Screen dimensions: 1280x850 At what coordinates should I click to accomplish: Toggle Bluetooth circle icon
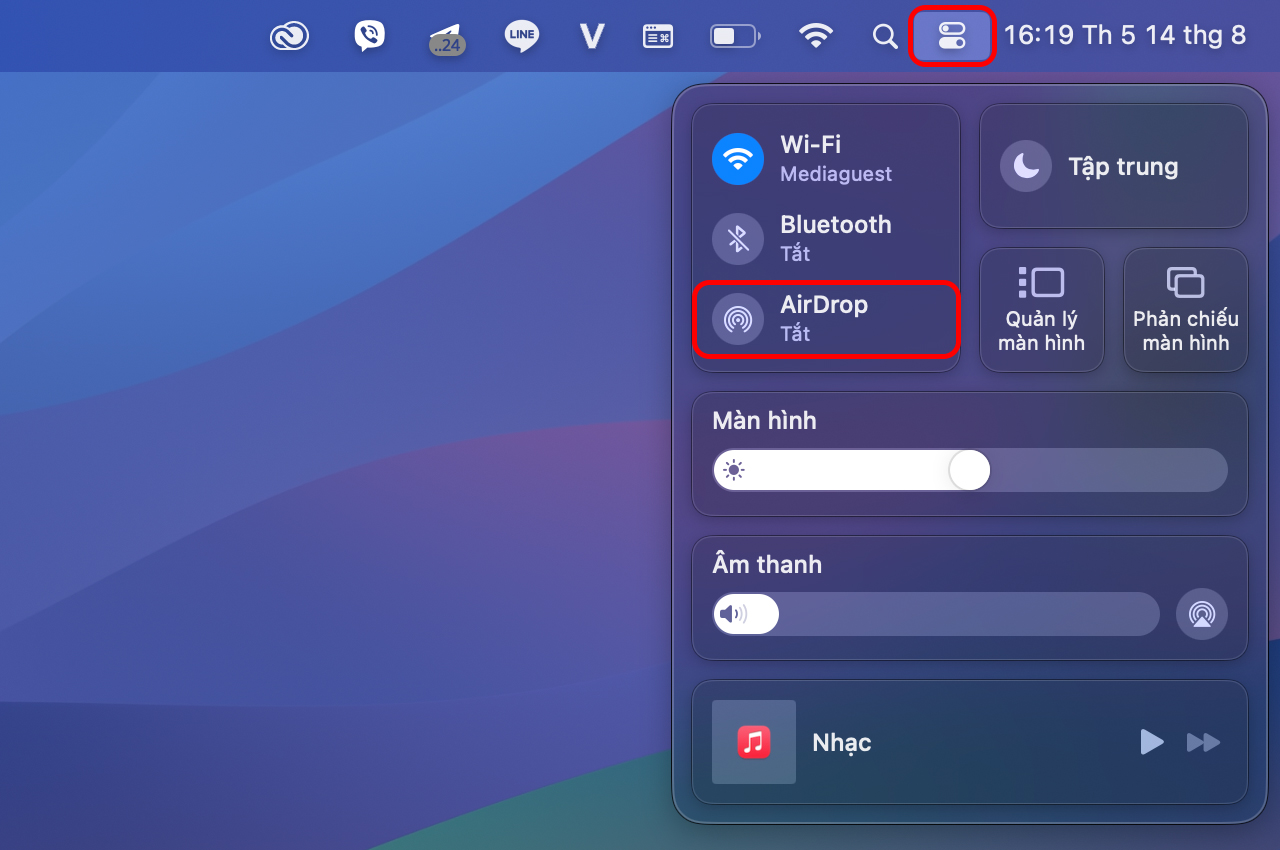(x=738, y=239)
